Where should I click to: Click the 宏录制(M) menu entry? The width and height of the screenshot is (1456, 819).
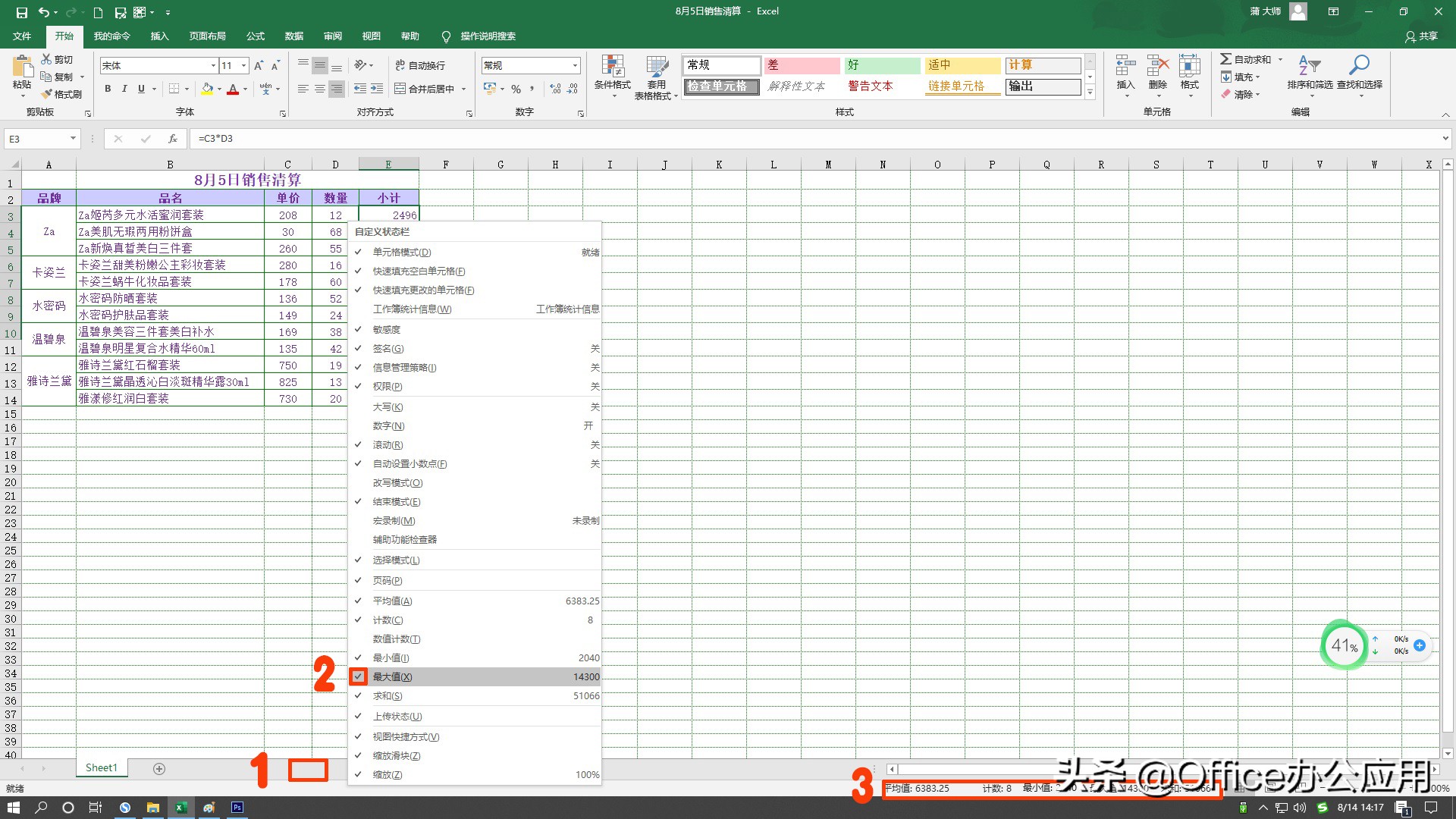click(475, 521)
